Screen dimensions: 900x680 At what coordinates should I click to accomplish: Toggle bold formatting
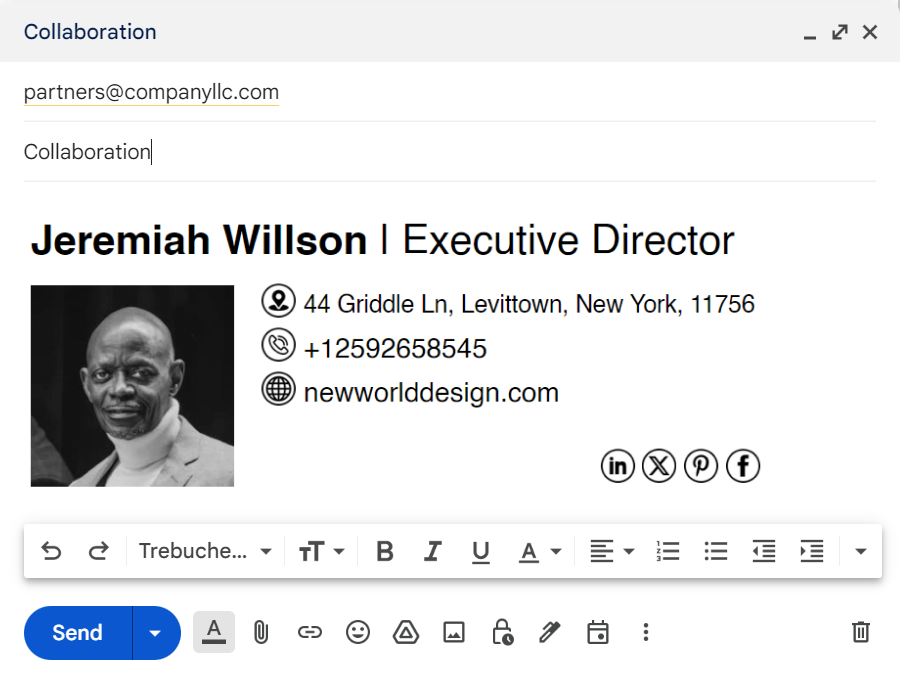click(385, 551)
